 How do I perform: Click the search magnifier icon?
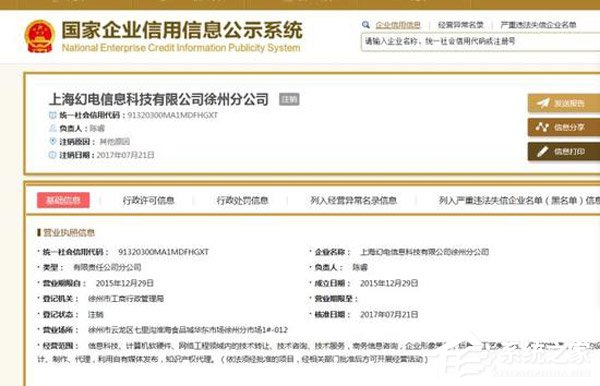coord(366,25)
